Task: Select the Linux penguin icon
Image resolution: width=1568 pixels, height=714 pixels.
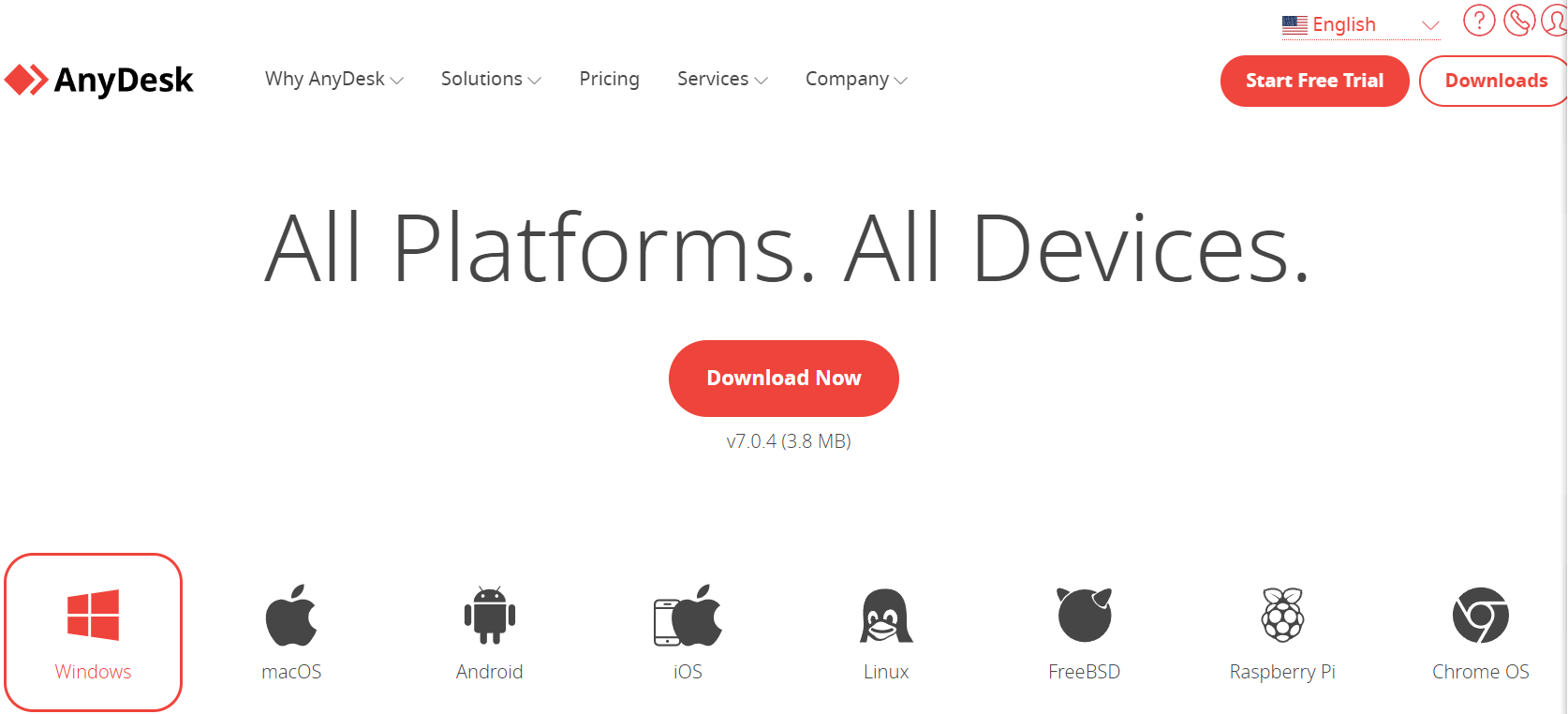Action: tap(886, 616)
